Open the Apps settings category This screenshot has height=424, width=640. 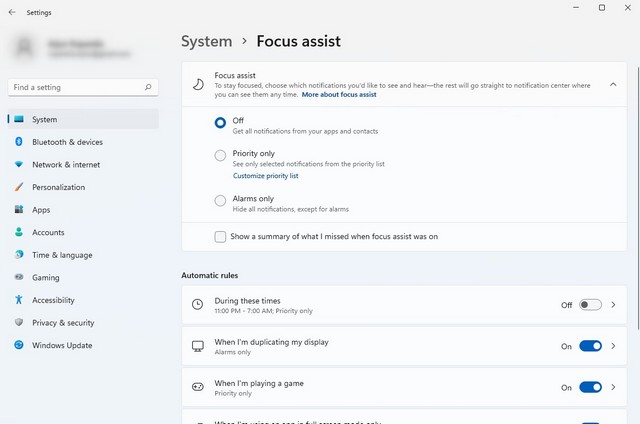click(41, 210)
